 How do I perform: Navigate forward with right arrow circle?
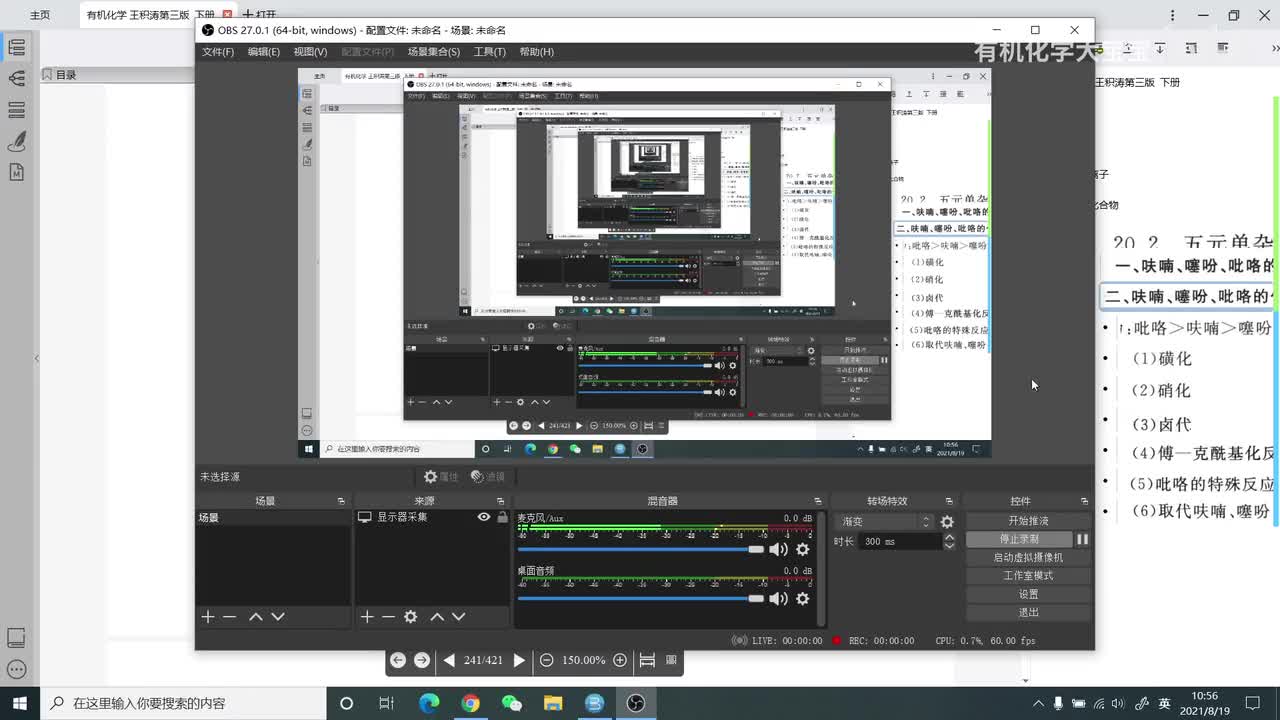coord(422,660)
